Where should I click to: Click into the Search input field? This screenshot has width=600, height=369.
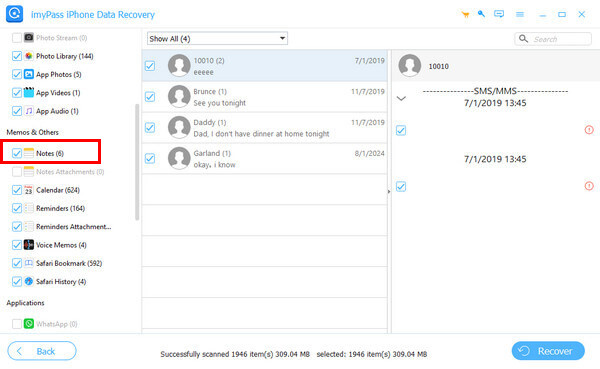pos(553,39)
